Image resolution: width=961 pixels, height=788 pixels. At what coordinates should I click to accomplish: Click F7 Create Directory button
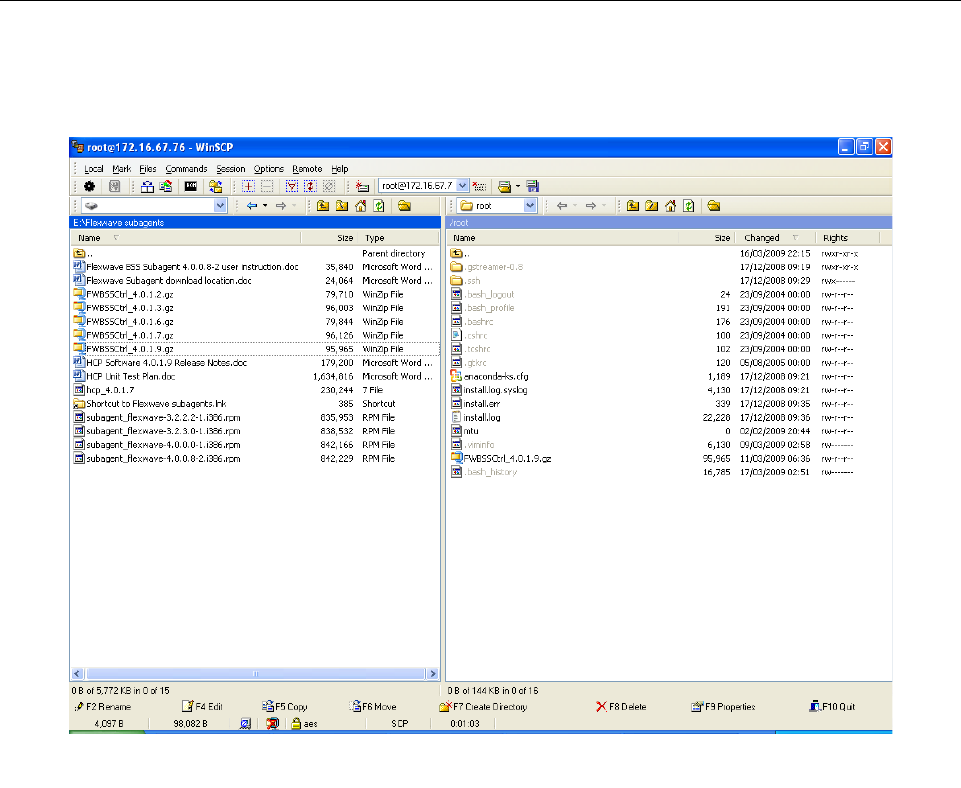pyautogui.click(x=483, y=707)
